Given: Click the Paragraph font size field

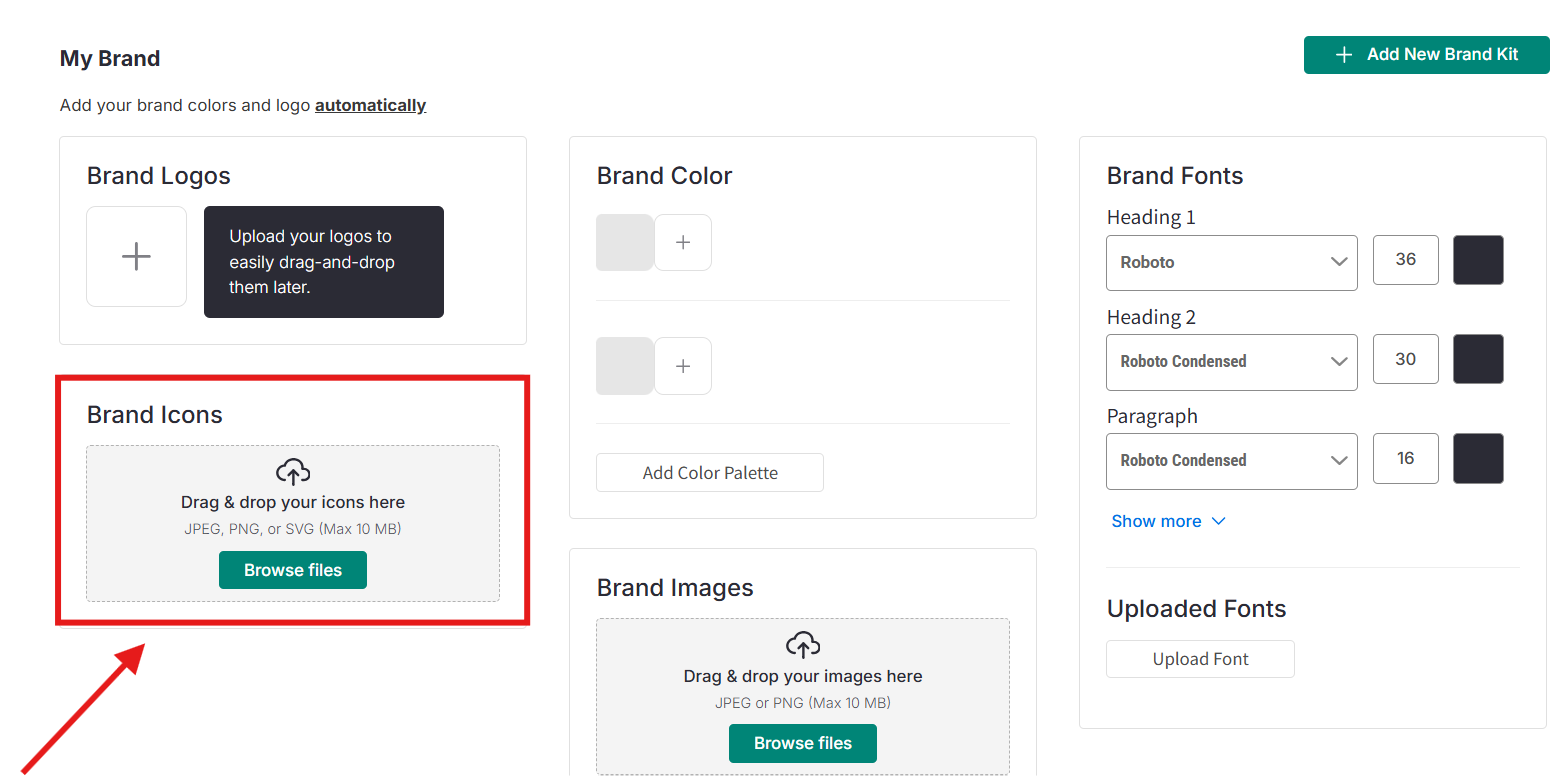Looking at the screenshot, I should point(1405,458).
